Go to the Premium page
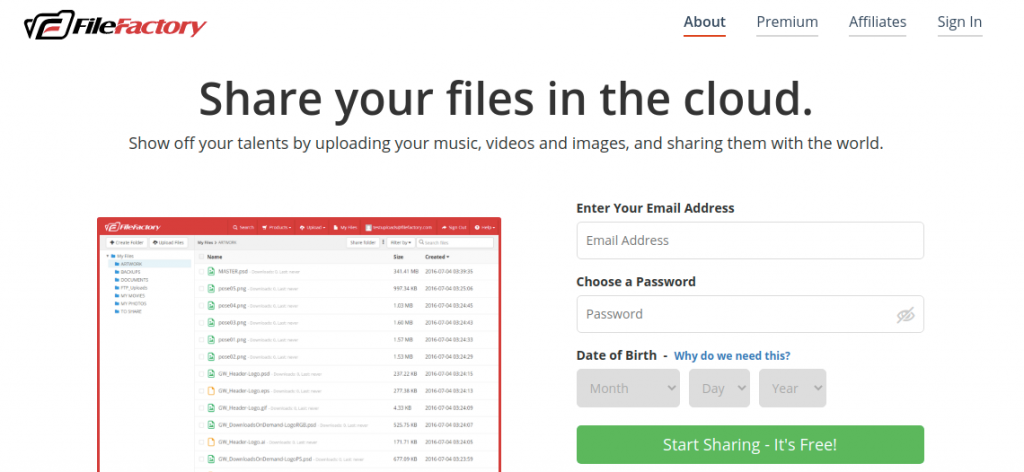The width and height of the screenshot is (1024, 472). [x=787, y=22]
